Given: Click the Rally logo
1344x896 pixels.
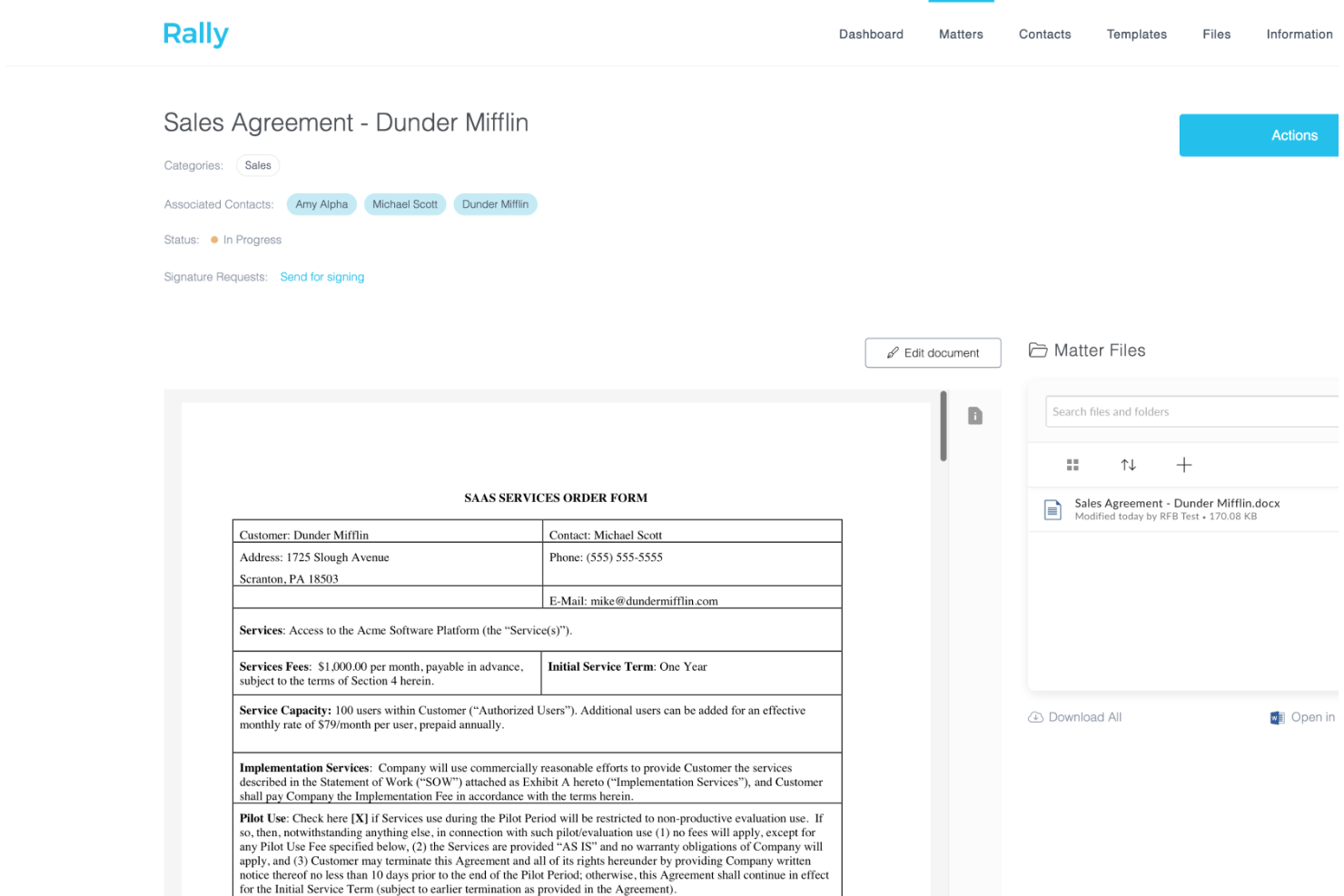Looking at the screenshot, I should [x=196, y=34].
